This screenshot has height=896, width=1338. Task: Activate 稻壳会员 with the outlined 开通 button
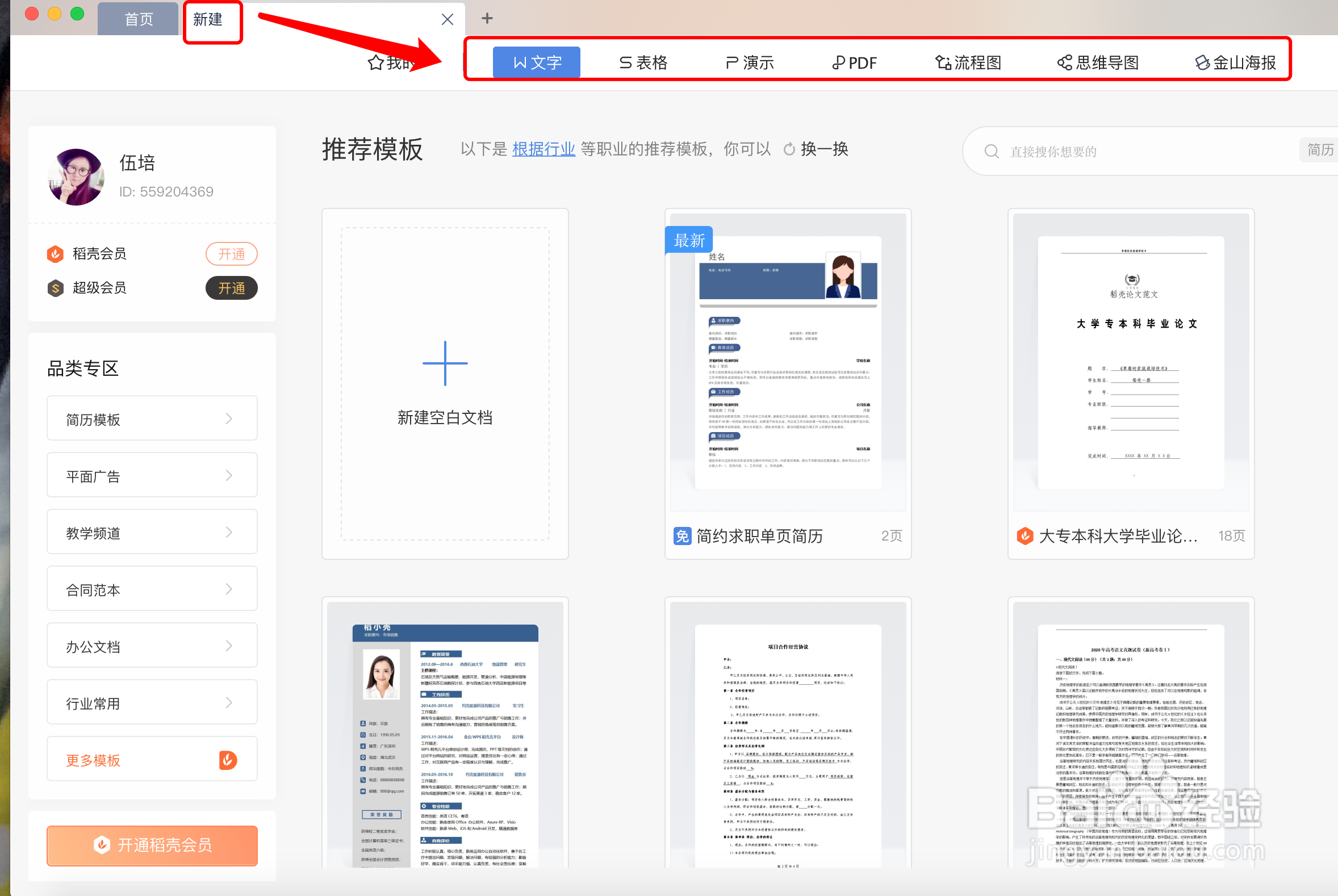tap(232, 254)
